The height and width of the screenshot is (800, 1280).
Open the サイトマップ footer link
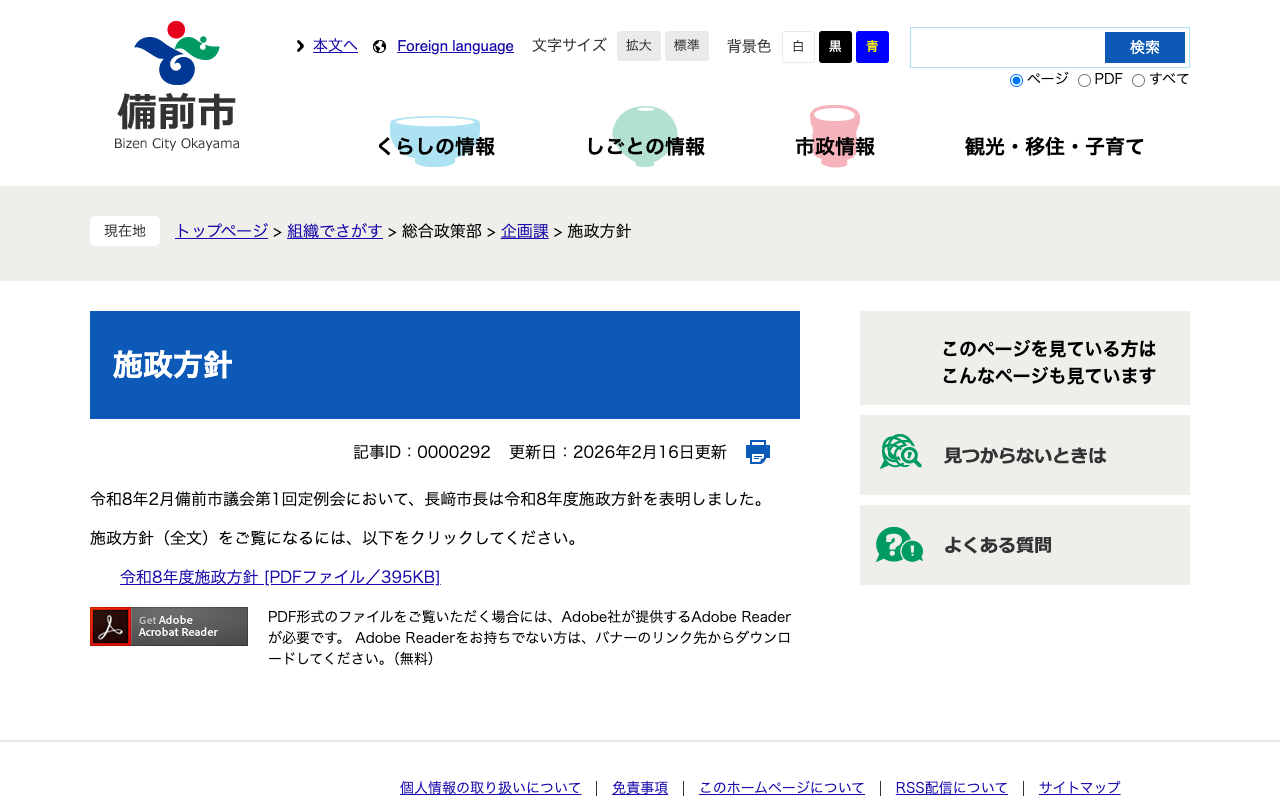point(1080,788)
